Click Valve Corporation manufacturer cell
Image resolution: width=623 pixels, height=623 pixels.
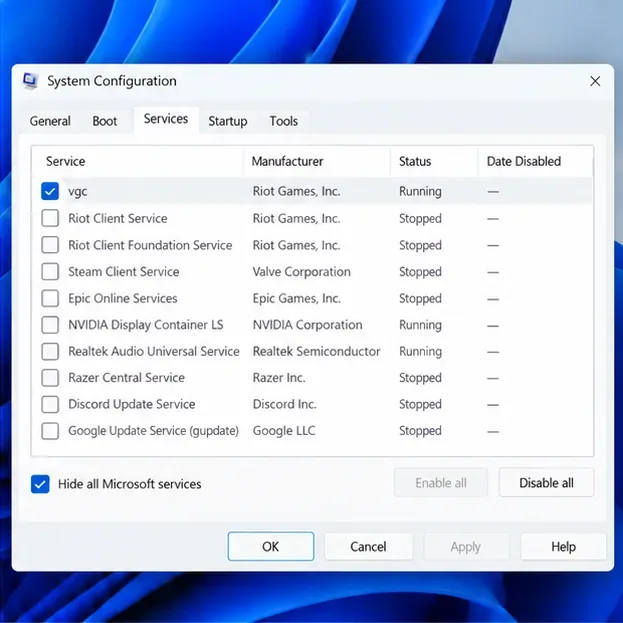point(302,272)
